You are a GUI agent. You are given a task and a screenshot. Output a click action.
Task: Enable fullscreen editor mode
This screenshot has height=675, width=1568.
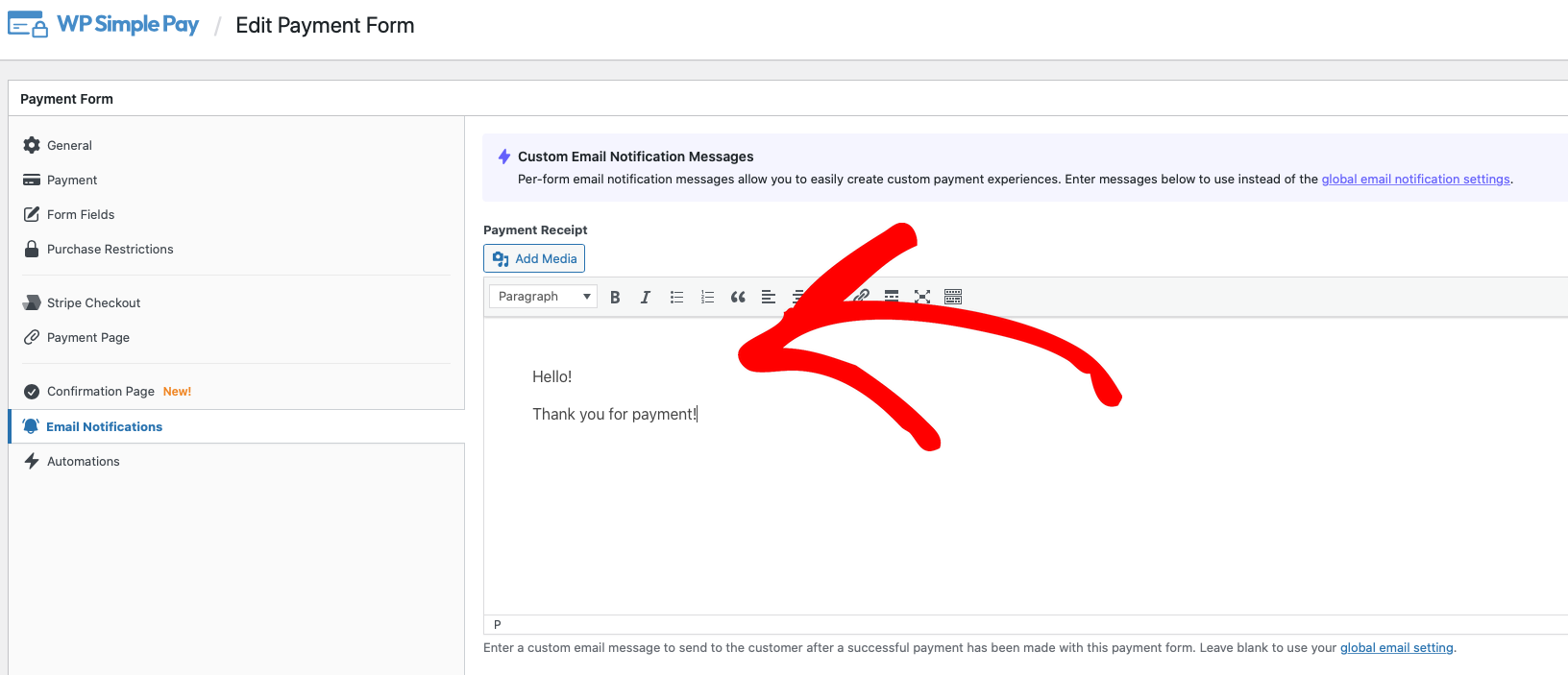coord(922,297)
